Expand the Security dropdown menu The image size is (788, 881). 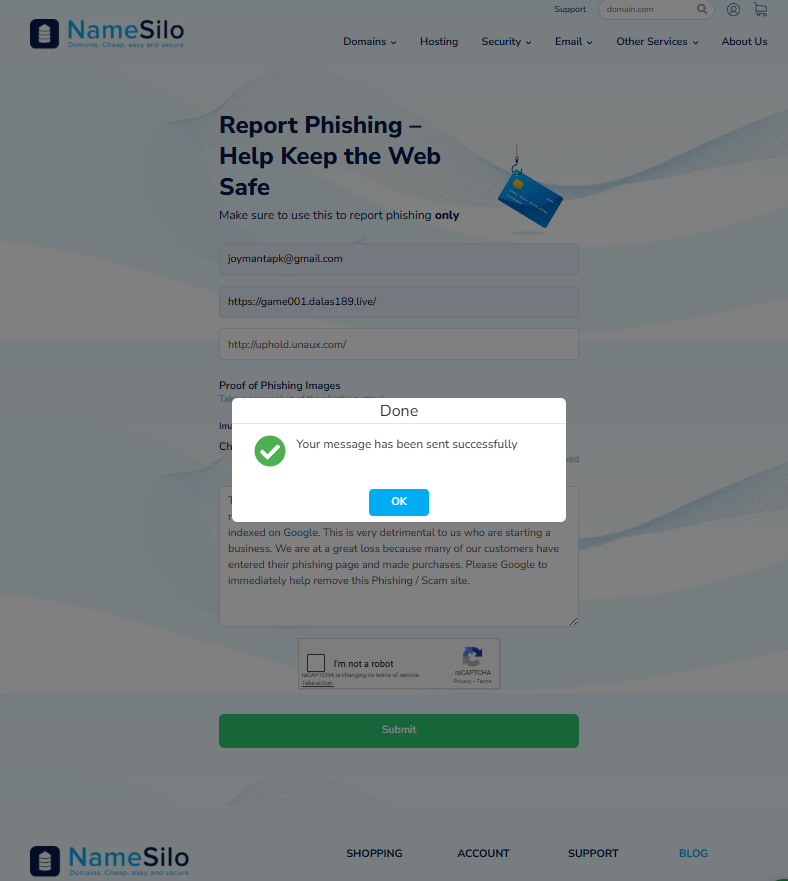(506, 42)
